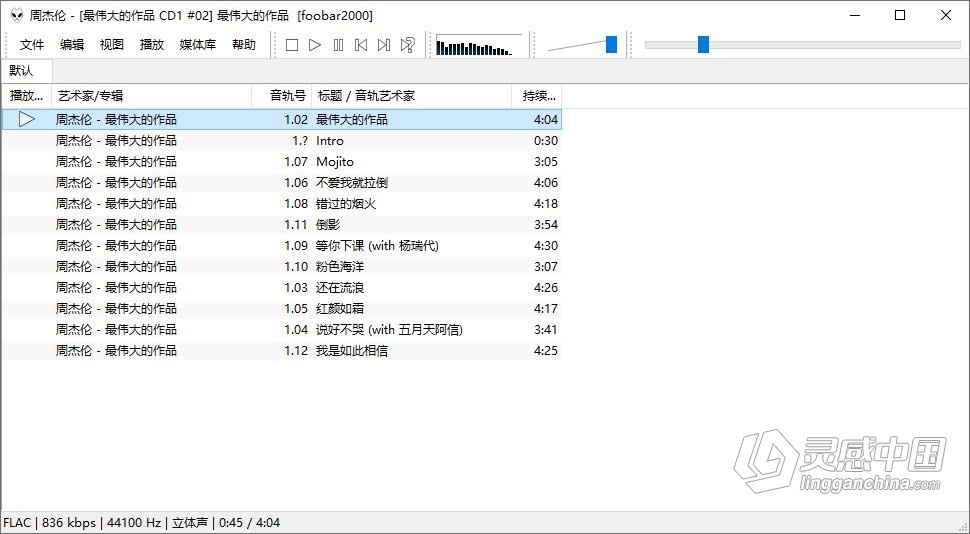Click the Play button in toolbar
The height and width of the screenshot is (534, 970).
coord(315,45)
